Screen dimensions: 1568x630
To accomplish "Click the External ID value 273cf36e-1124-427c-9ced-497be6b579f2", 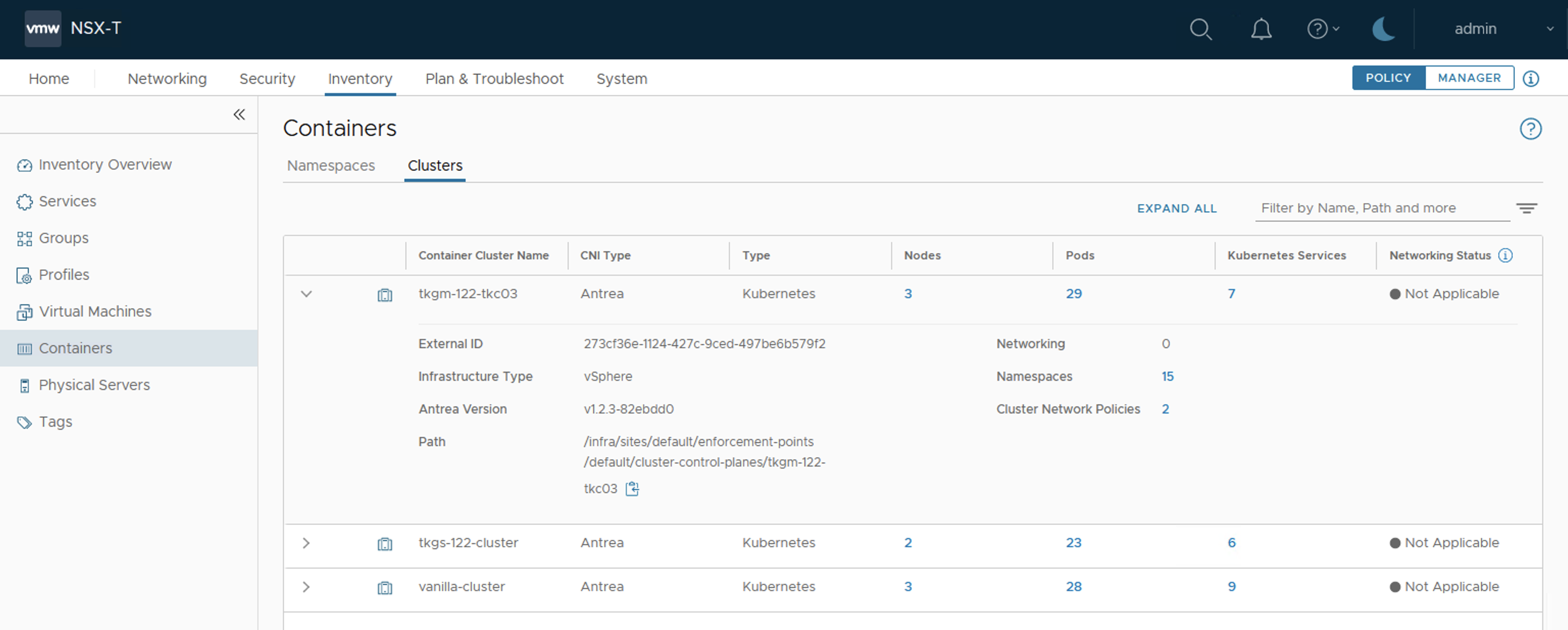I will pyautogui.click(x=704, y=344).
